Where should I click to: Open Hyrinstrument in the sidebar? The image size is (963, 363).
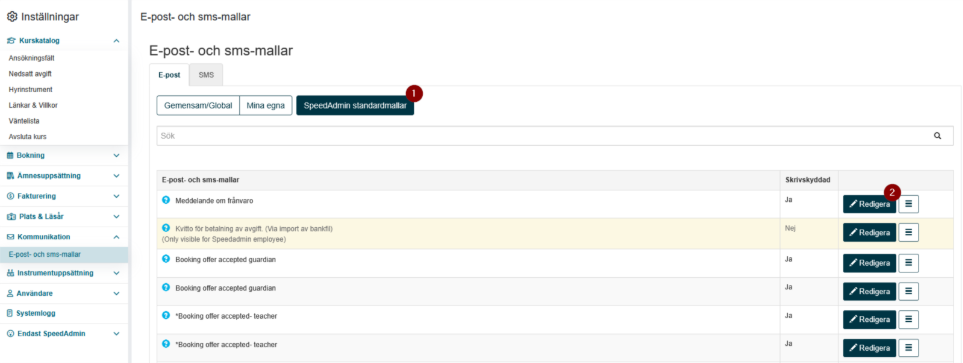coord(30,90)
